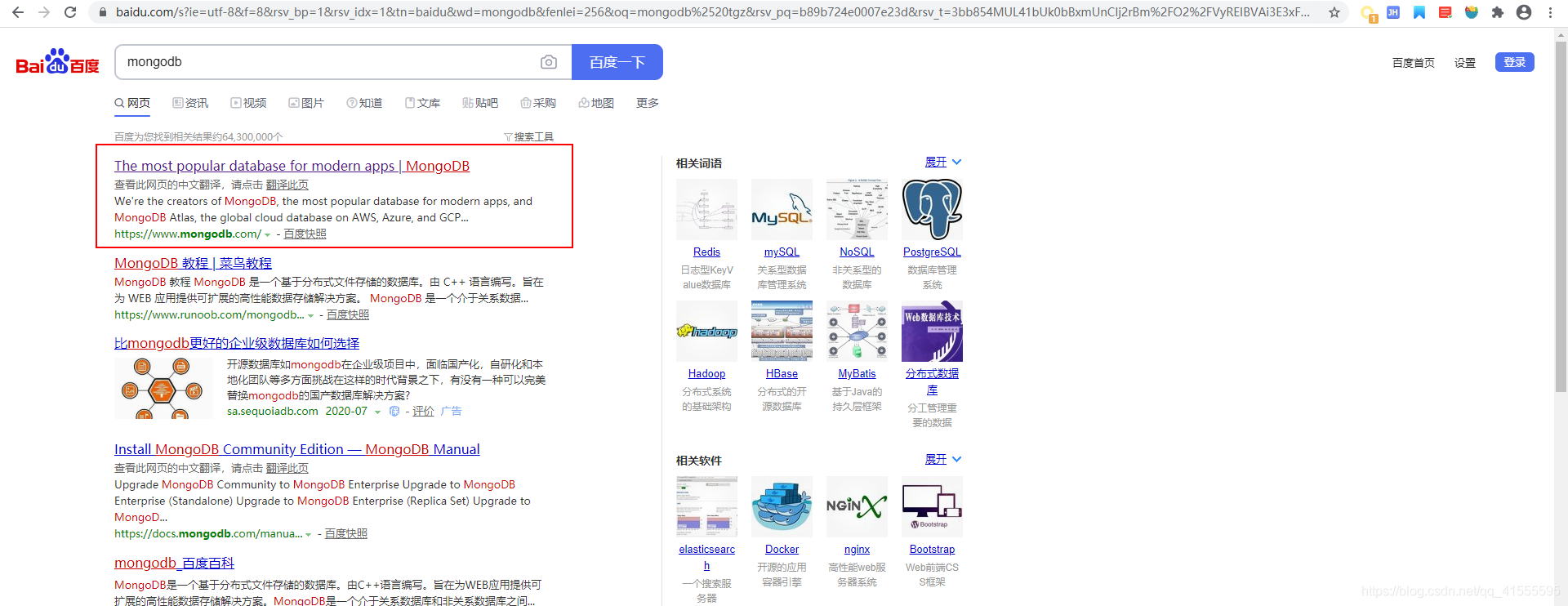The image size is (1568, 606).
Task: Click 翻译此页 under first result
Action: point(287,185)
